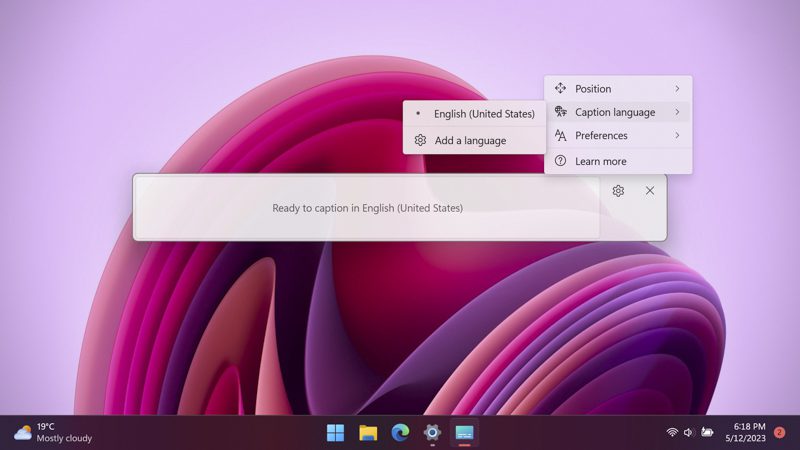Click the gear icon beside Add a language
Image resolution: width=800 pixels, height=450 pixels.
click(x=420, y=140)
